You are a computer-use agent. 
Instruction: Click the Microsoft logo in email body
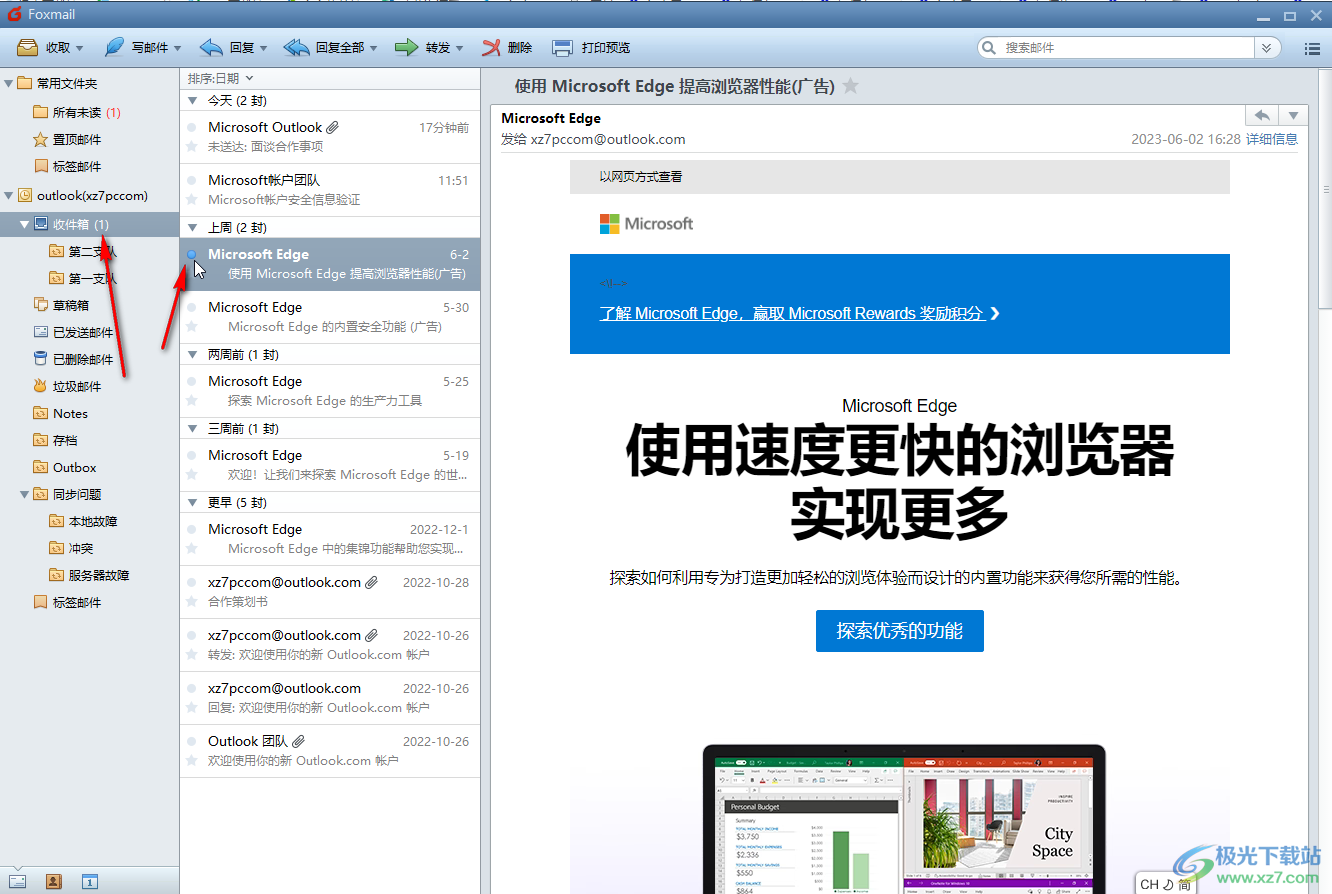(646, 224)
